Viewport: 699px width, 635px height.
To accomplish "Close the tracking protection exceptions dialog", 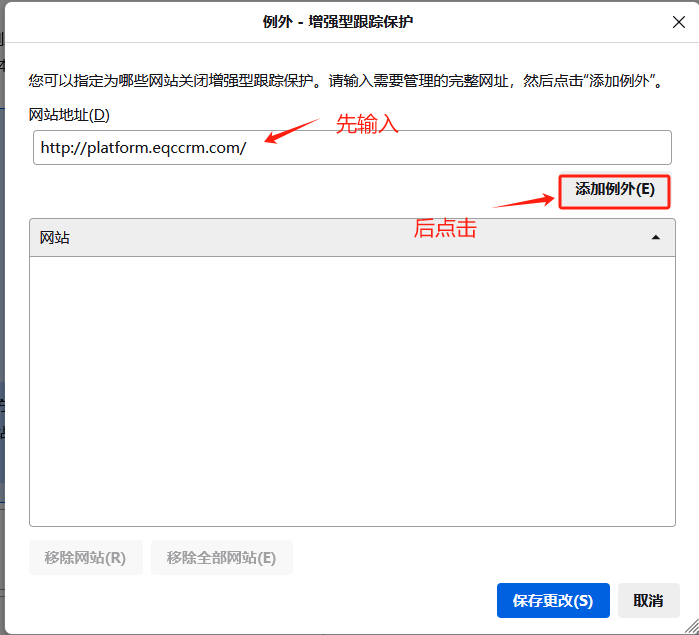I will click(x=678, y=22).
